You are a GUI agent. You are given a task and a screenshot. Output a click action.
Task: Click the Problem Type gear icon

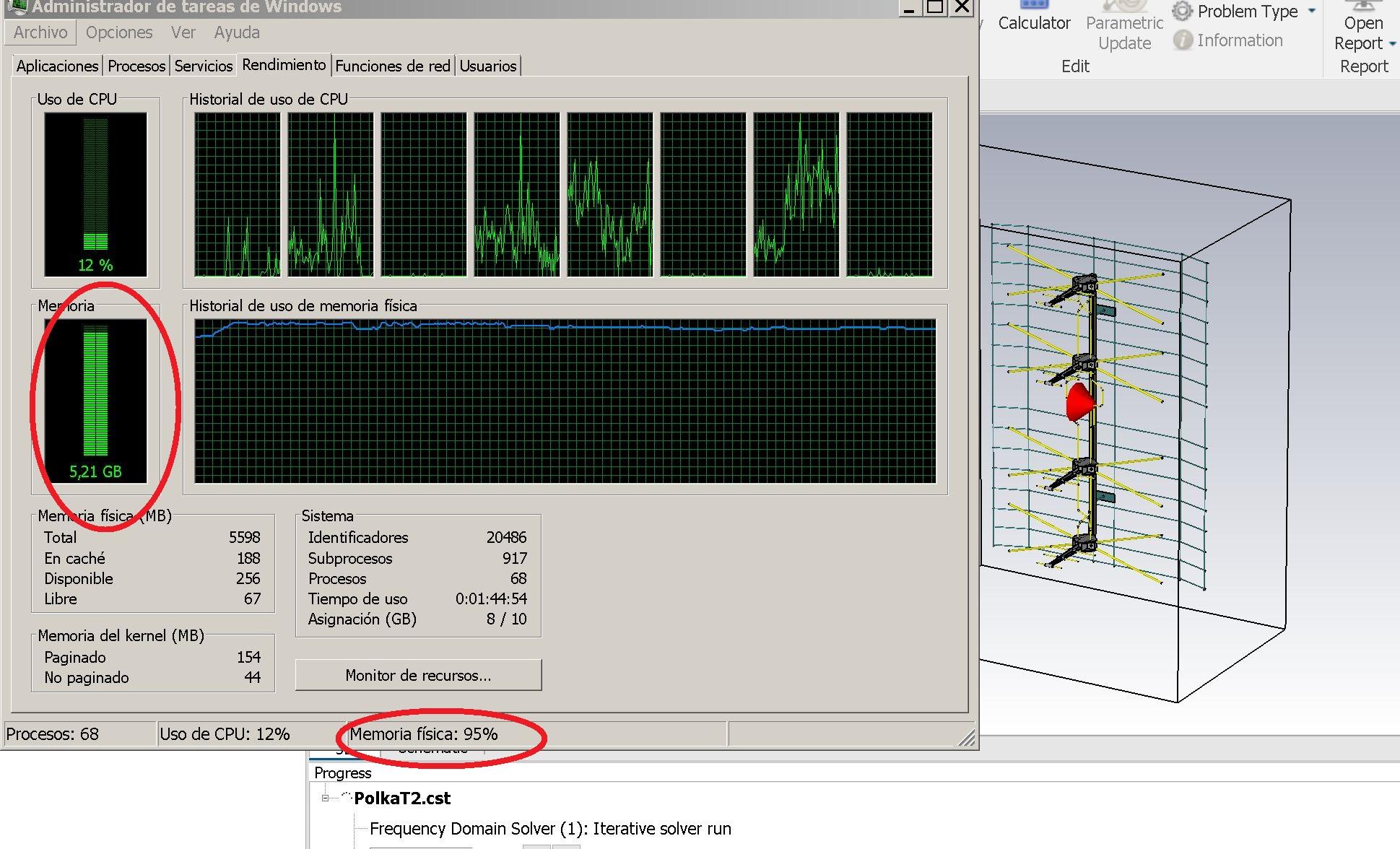point(1182,11)
